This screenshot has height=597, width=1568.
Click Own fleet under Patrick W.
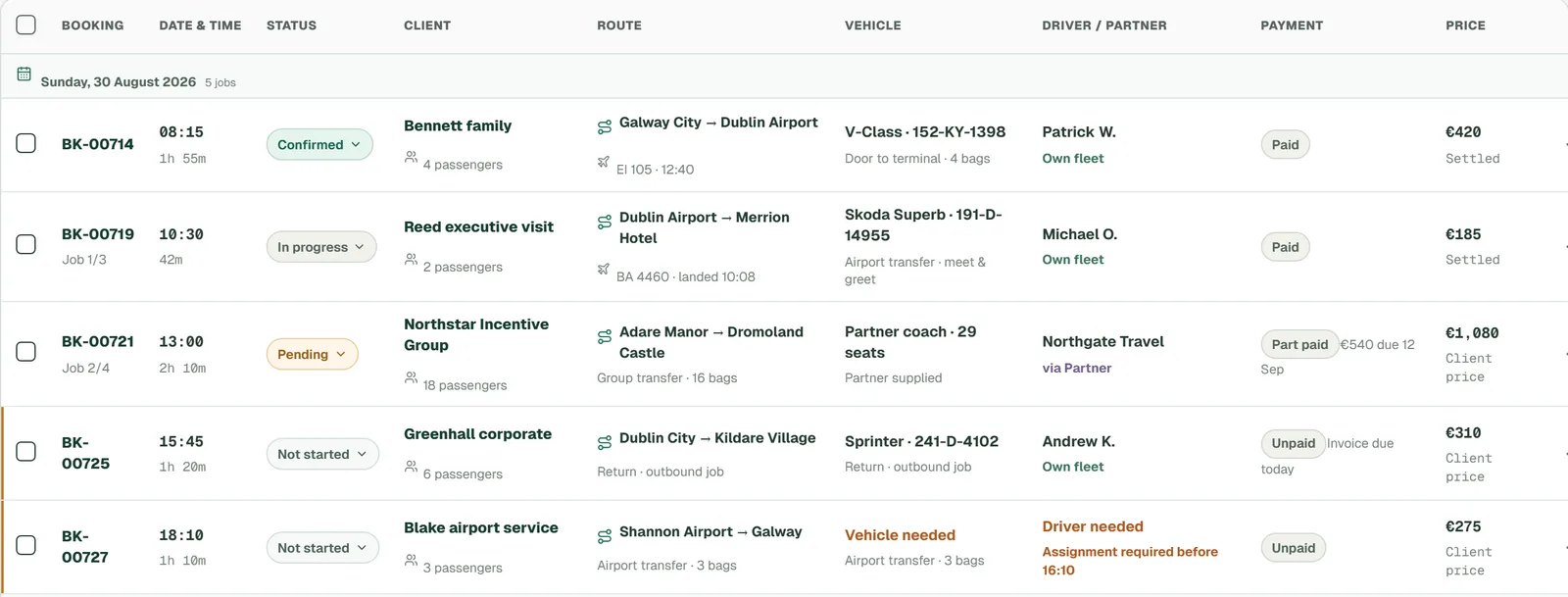[x=1072, y=159]
